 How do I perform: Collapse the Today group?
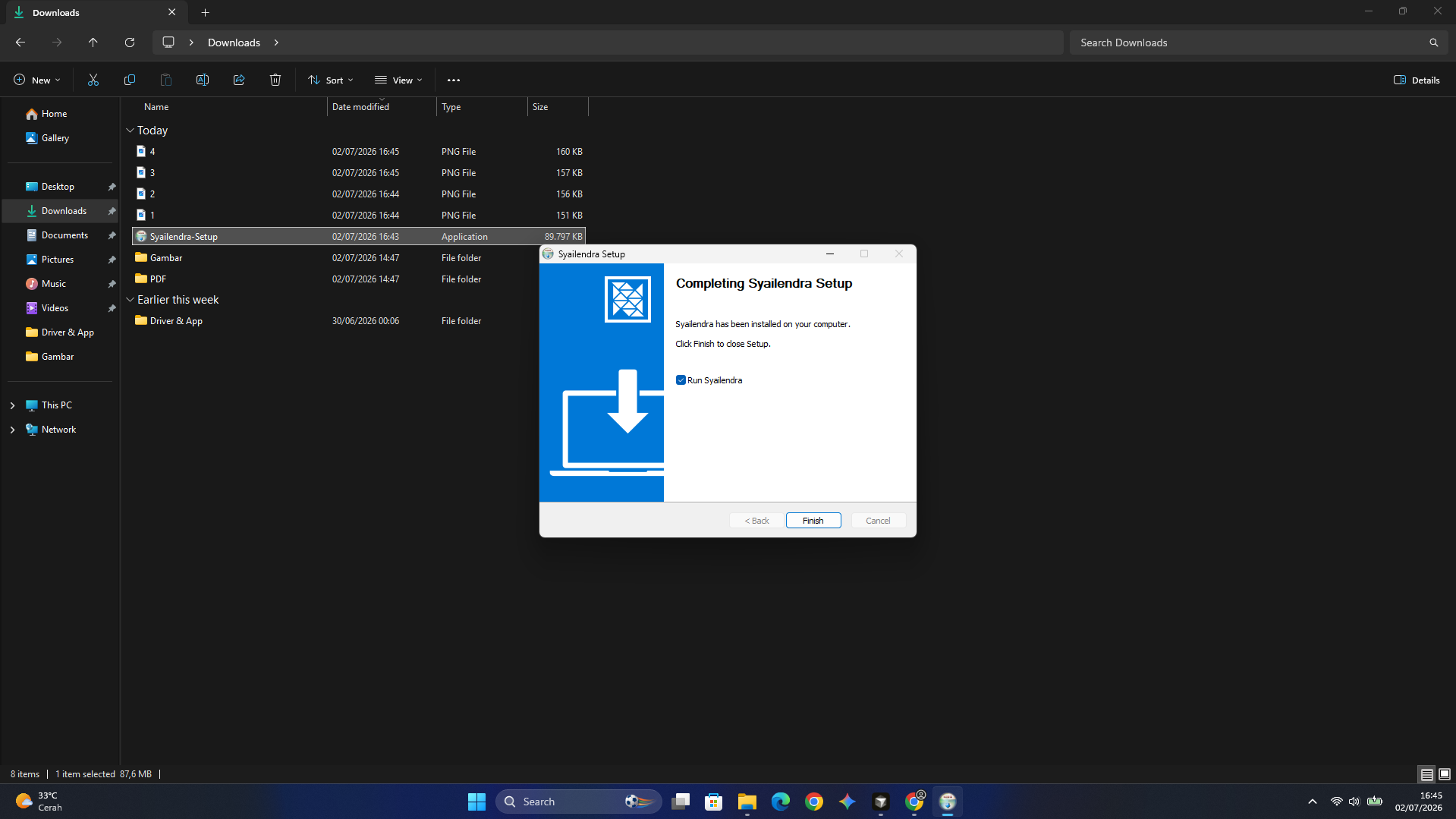130,131
